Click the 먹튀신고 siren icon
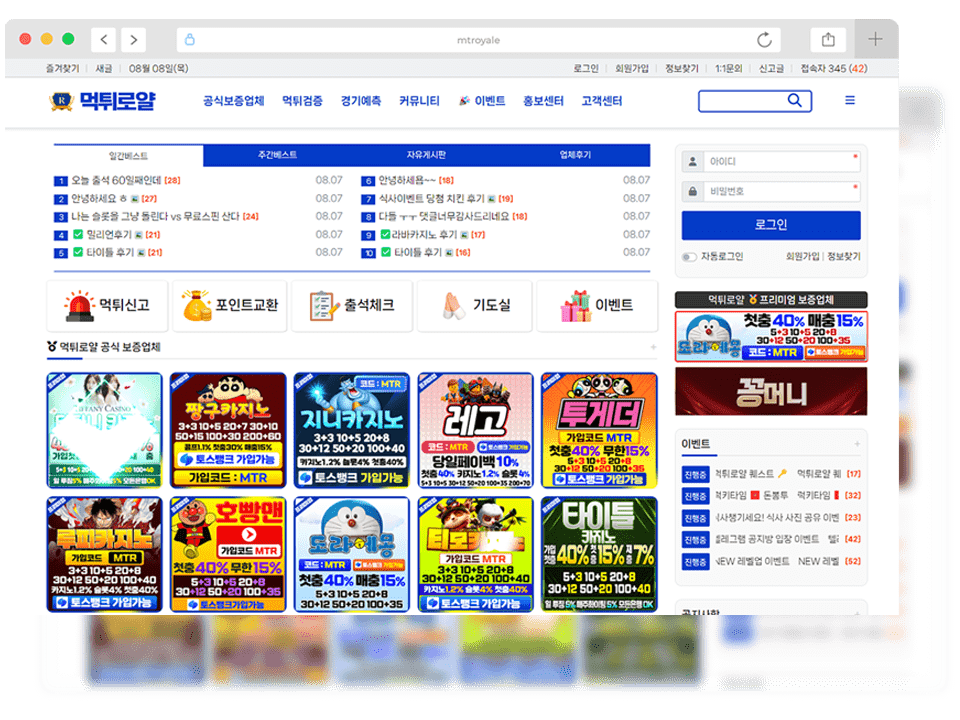The image size is (960, 720). point(80,306)
